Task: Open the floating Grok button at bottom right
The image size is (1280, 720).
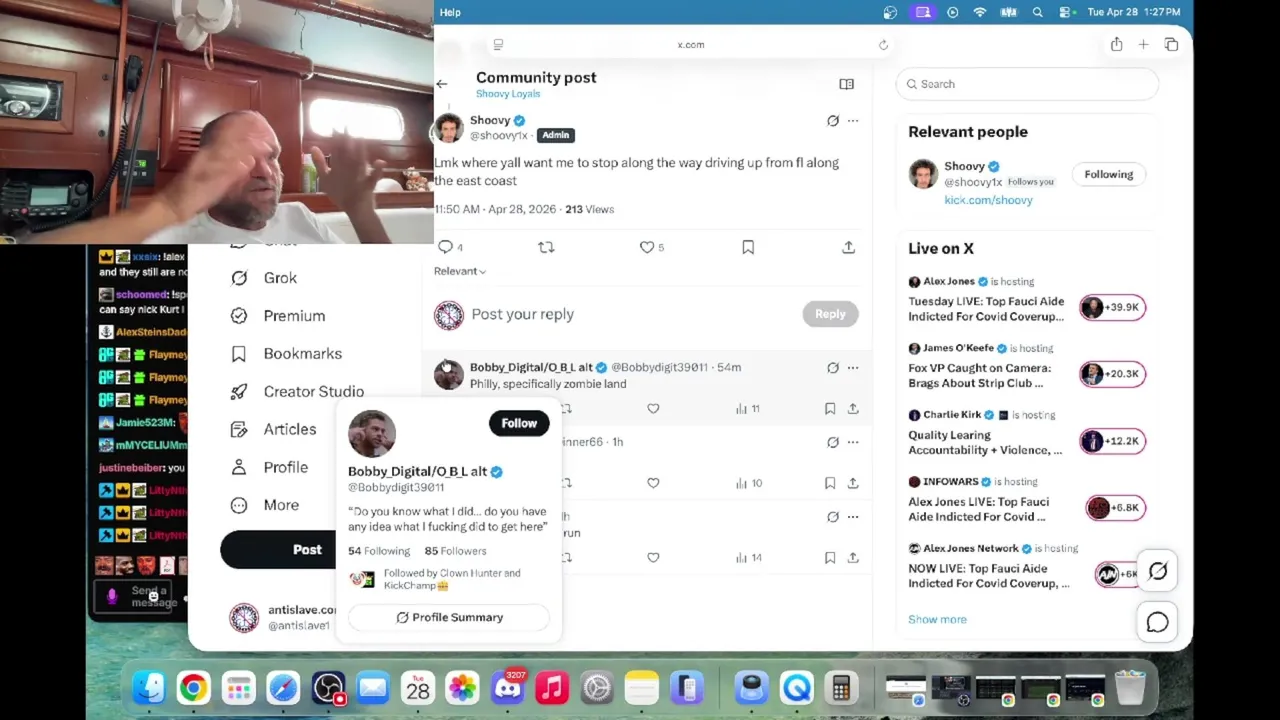Action: coord(1157,571)
